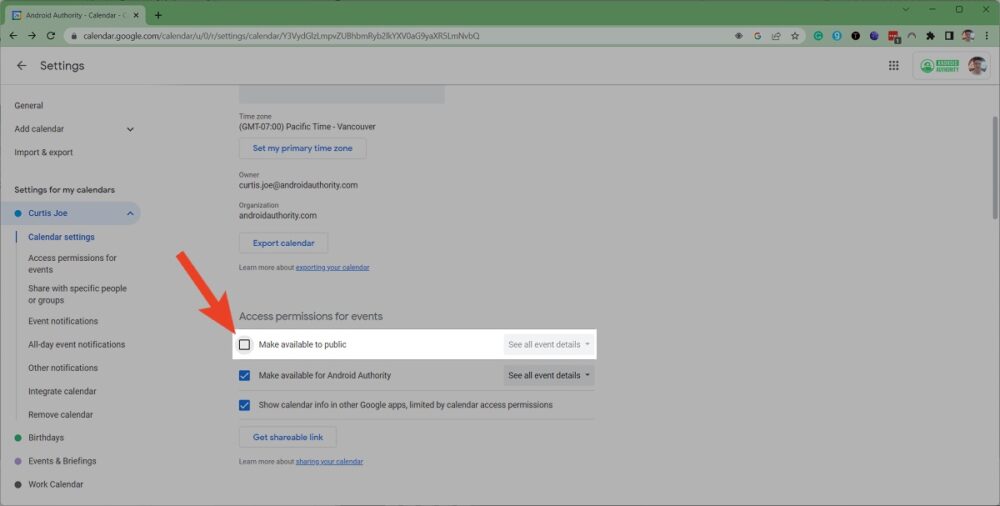Check Make available to public
Image resolution: width=1000 pixels, height=506 pixels.
(244, 345)
